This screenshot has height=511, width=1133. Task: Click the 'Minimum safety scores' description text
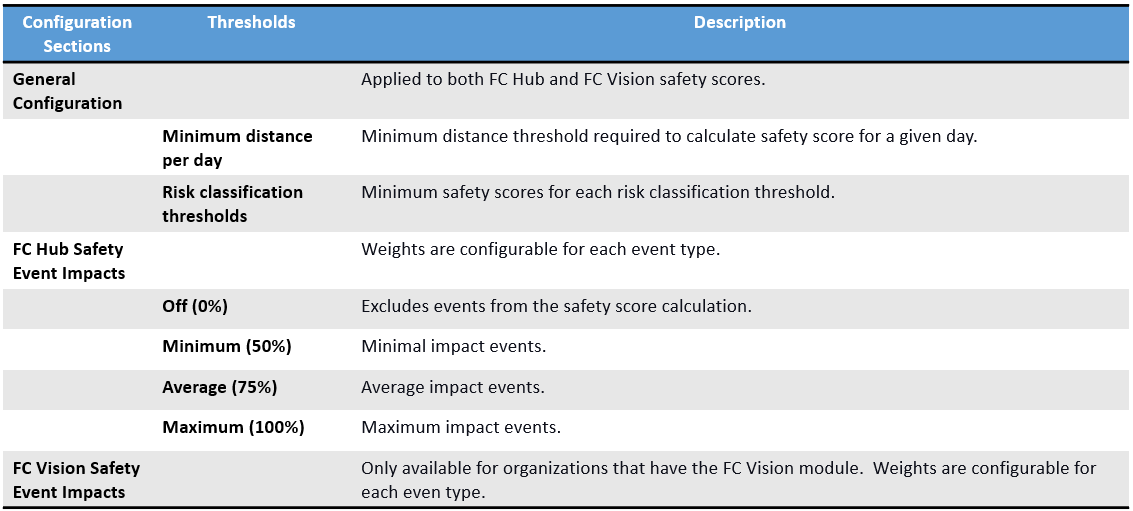click(597, 192)
